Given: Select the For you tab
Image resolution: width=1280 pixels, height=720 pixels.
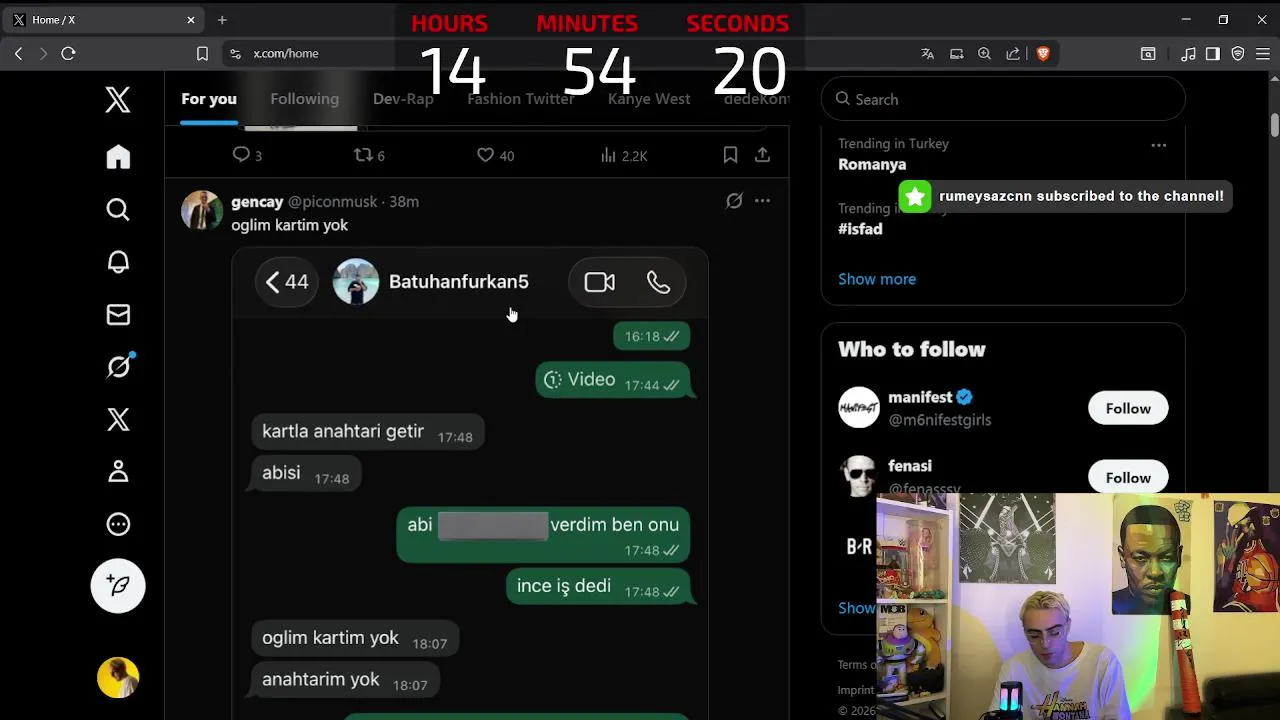Looking at the screenshot, I should (209, 99).
